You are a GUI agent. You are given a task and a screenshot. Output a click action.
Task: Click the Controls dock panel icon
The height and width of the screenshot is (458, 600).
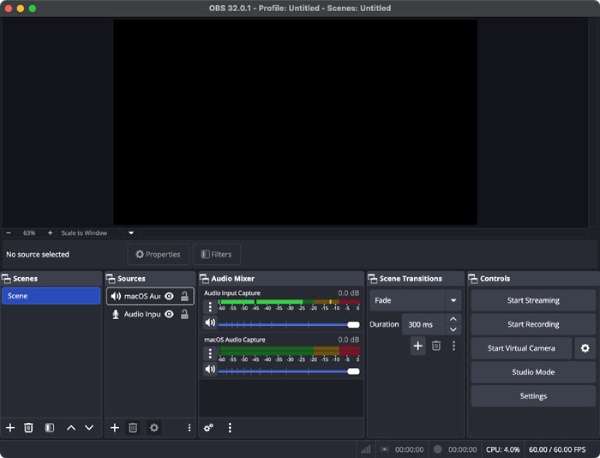[x=473, y=279]
